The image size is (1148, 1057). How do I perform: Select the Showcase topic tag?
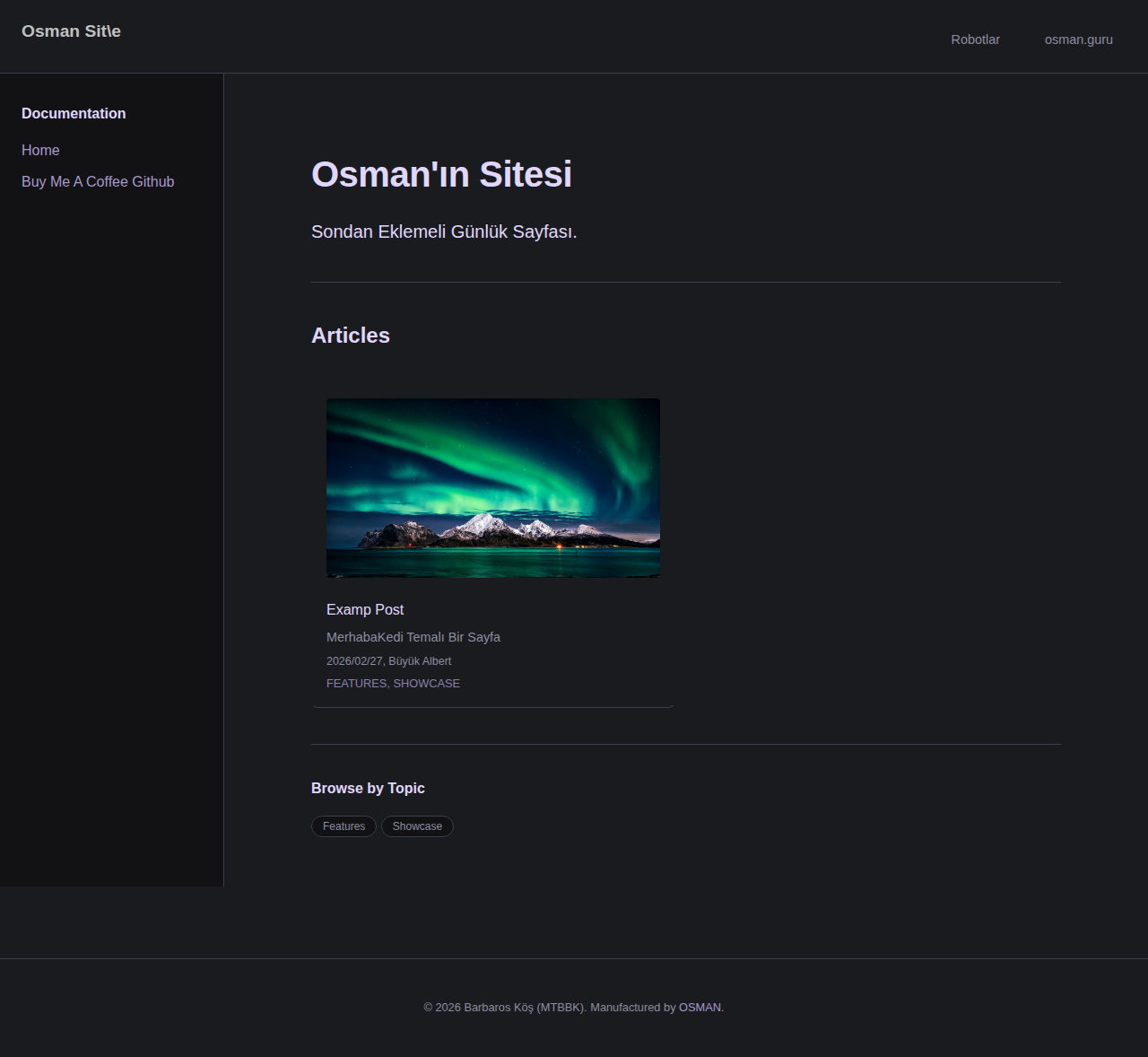(417, 826)
